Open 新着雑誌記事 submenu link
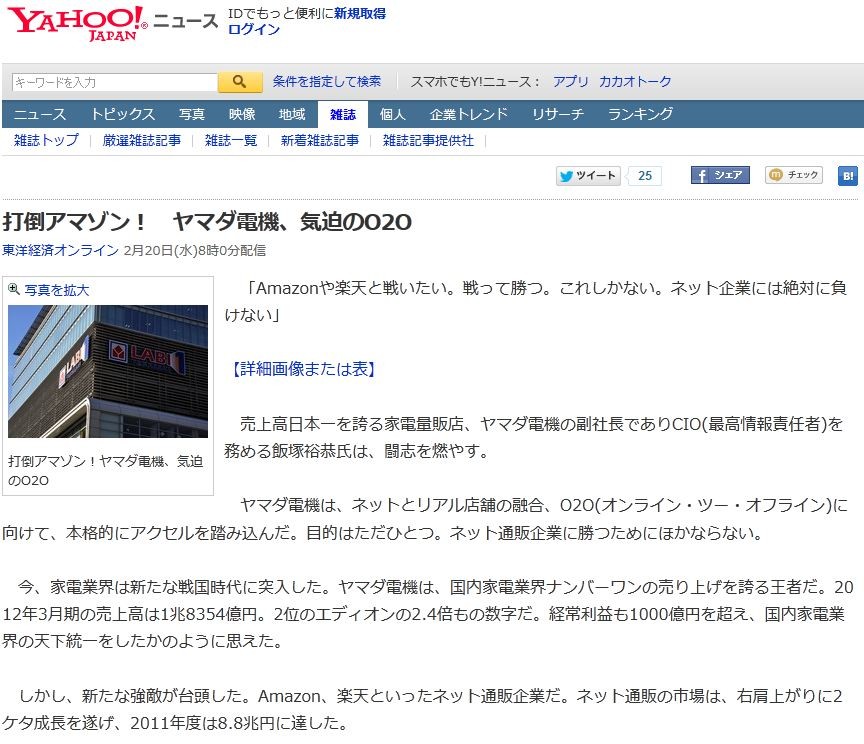 click(x=320, y=141)
